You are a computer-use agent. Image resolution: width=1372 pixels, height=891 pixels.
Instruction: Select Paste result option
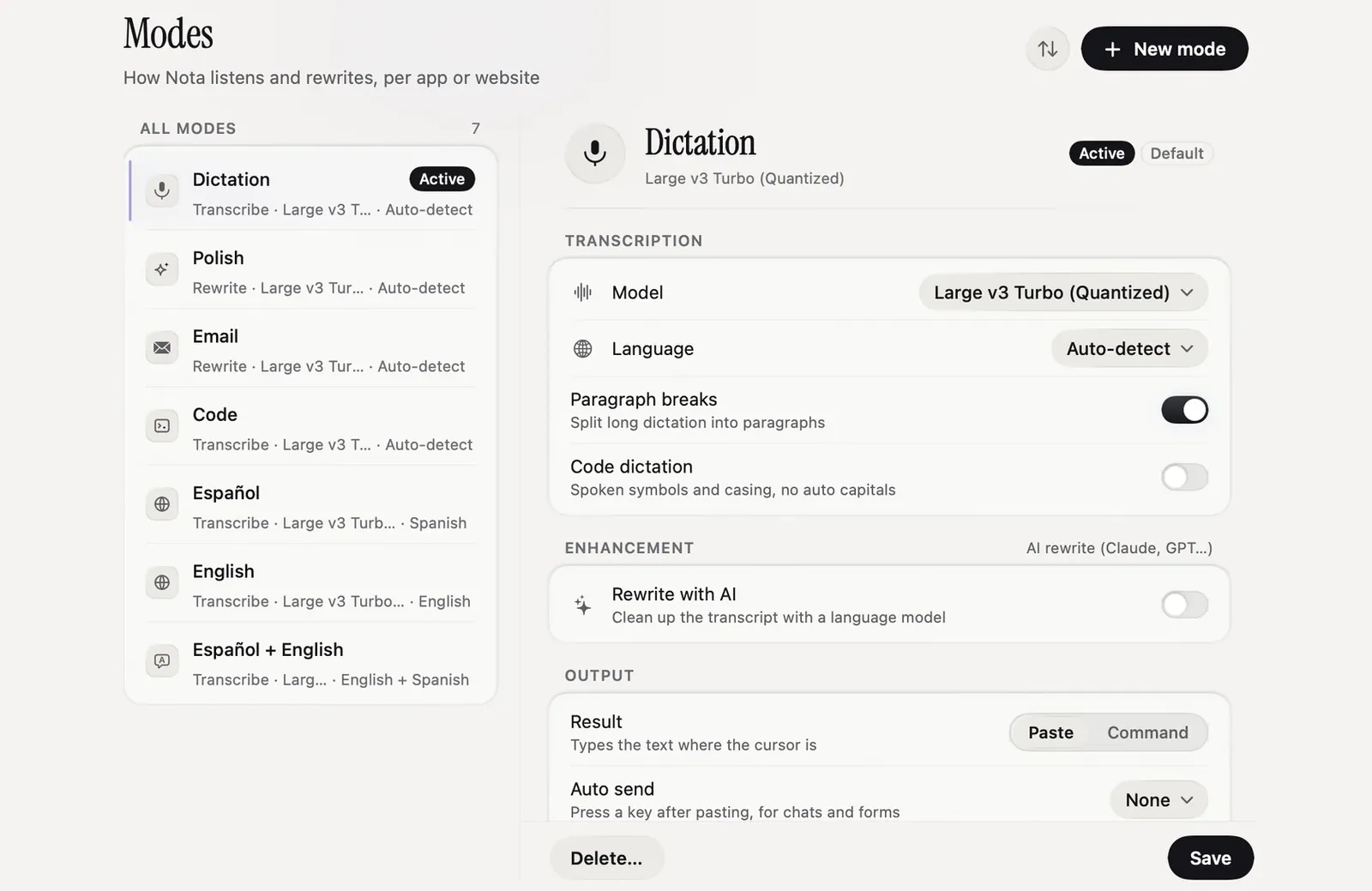[1050, 732]
